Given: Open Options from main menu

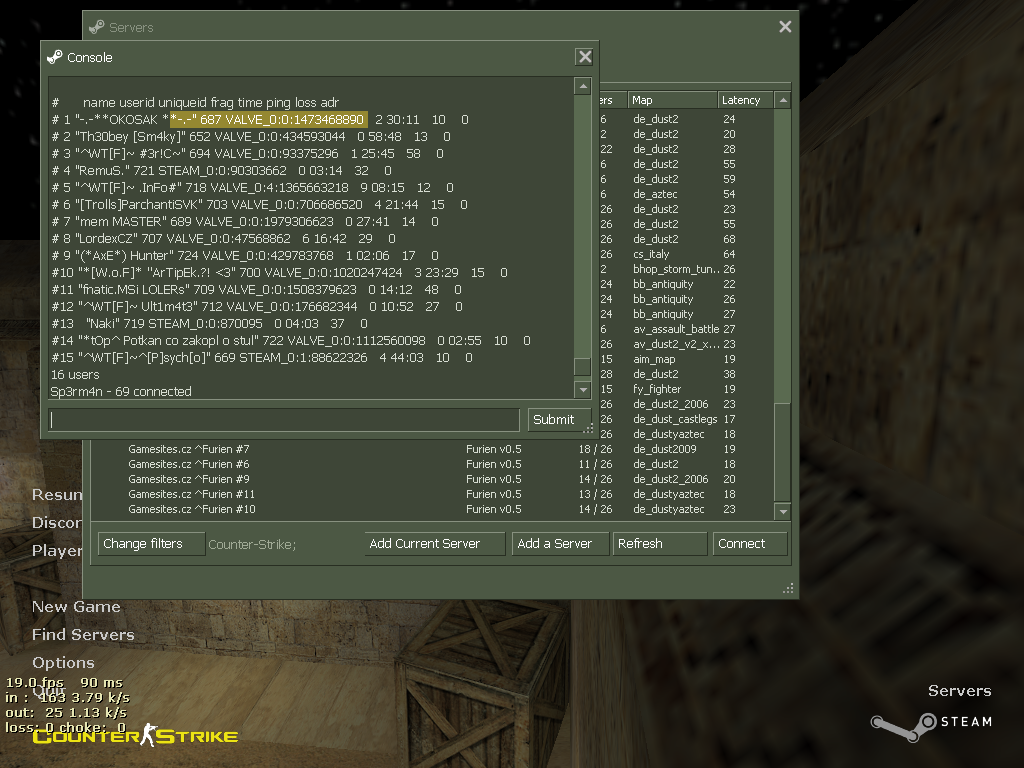Looking at the screenshot, I should (63, 663).
